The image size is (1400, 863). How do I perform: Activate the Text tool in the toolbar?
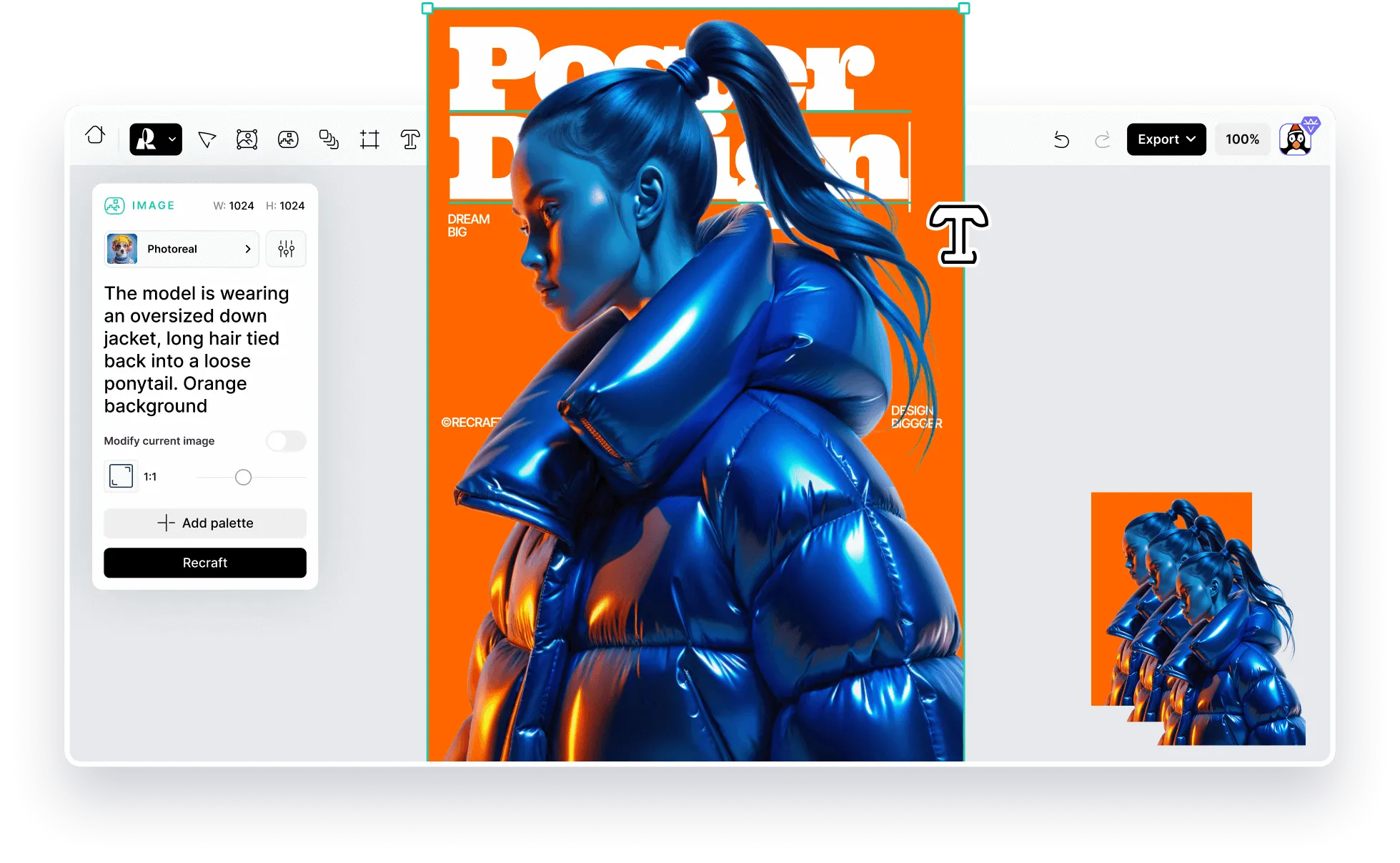410,139
